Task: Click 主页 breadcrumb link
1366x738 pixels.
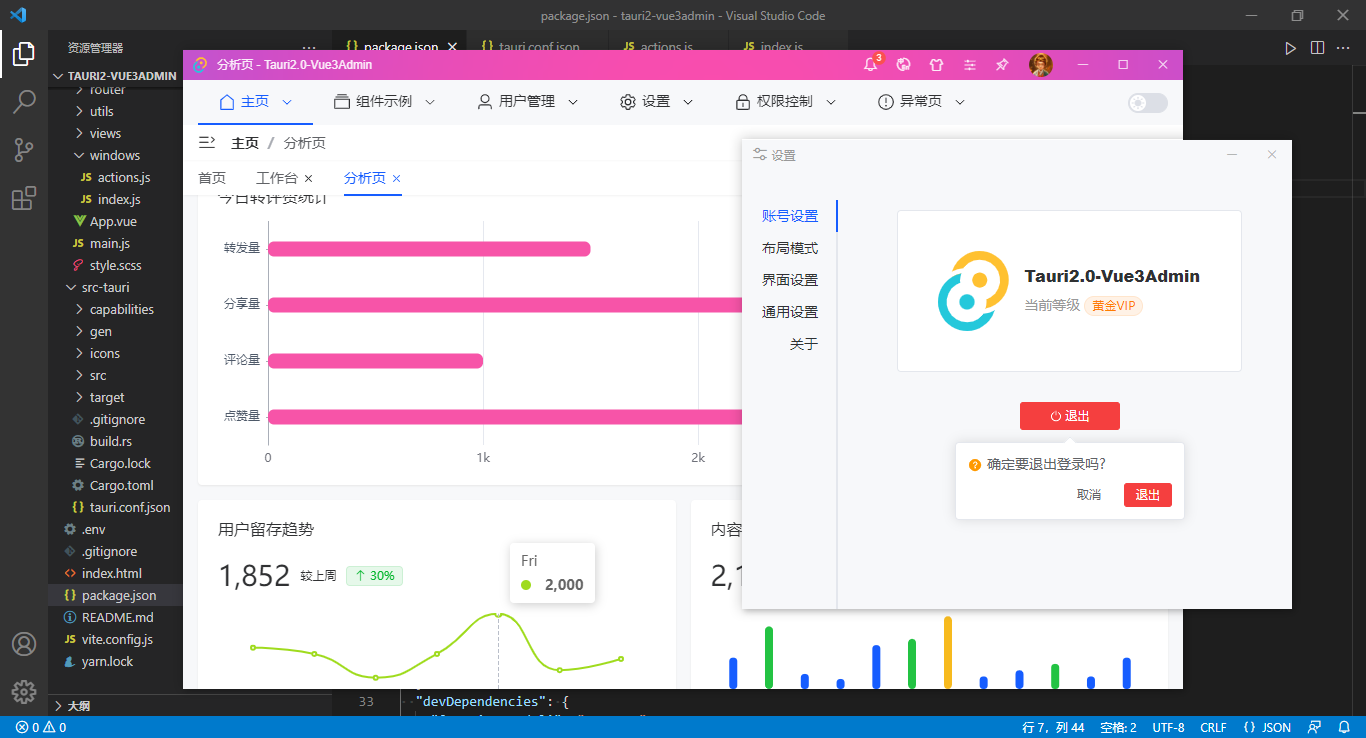Action: [x=245, y=143]
